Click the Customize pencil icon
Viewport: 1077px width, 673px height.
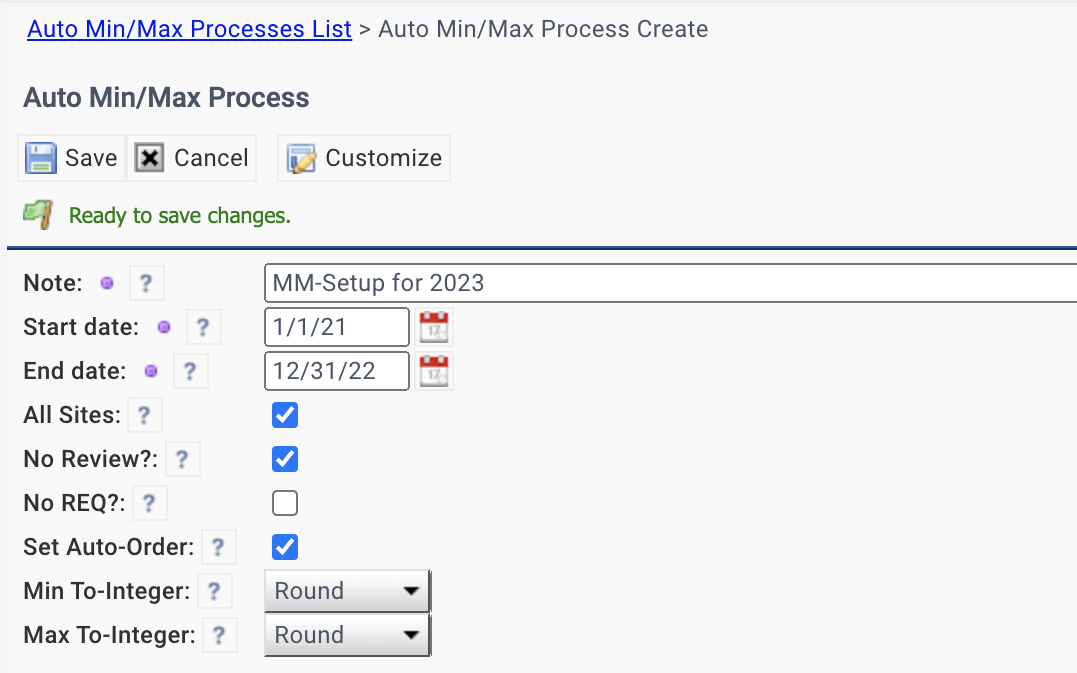click(301, 159)
